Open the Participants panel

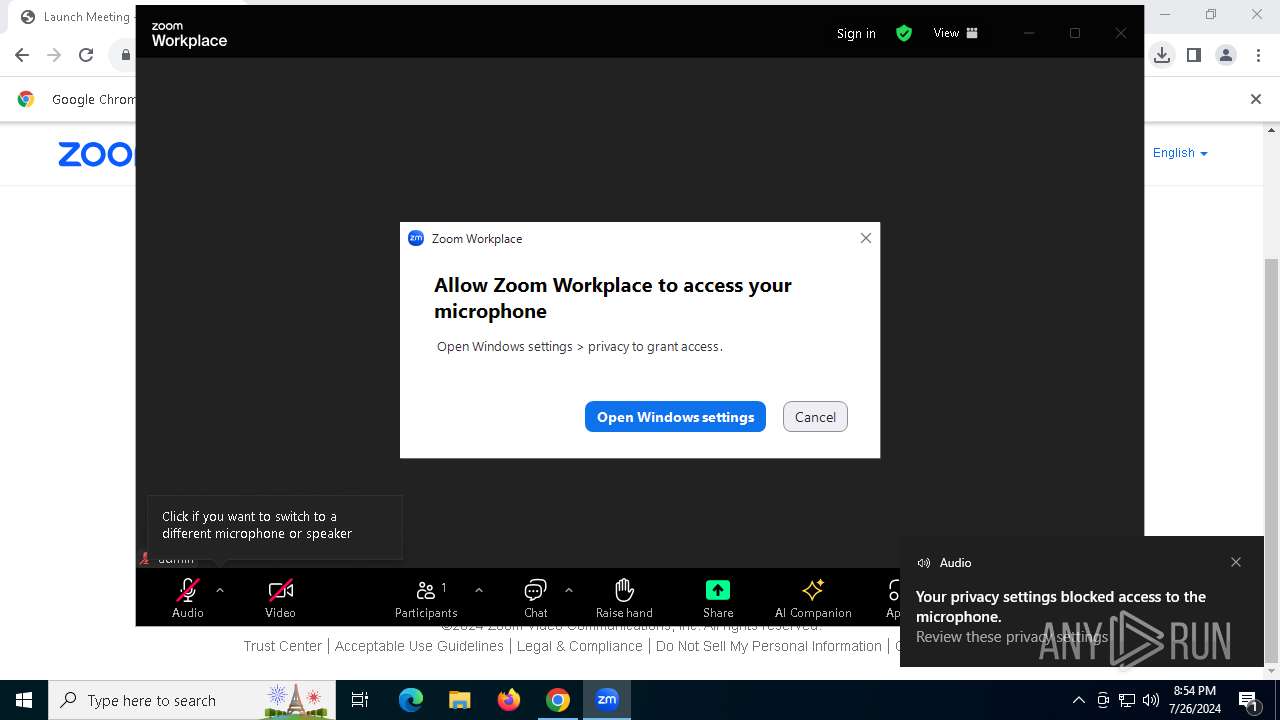426,597
